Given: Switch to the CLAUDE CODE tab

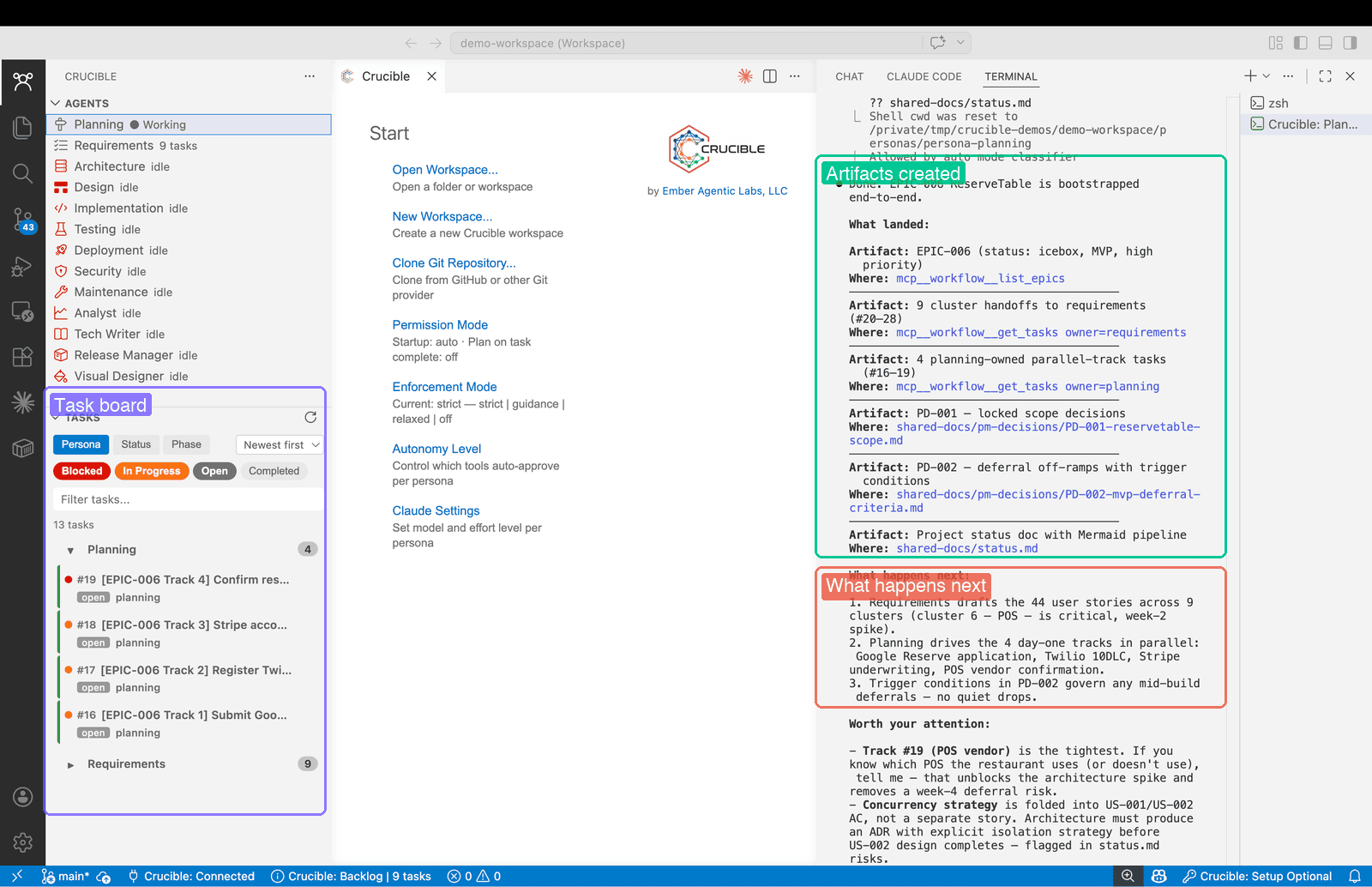Looking at the screenshot, I should [x=924, y=76].
